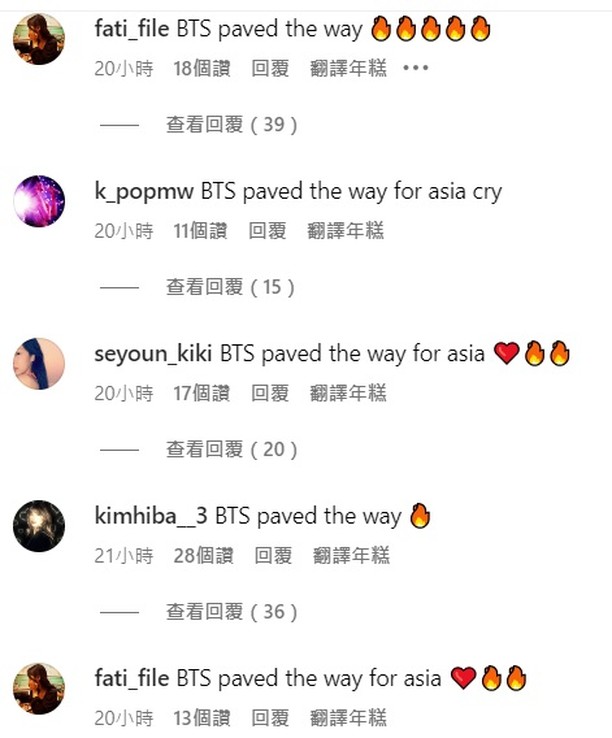Viewport: 612px width, 738px height.
Task: View the 13 likes on last fati_file comment
Action: (x=201, y=718)
